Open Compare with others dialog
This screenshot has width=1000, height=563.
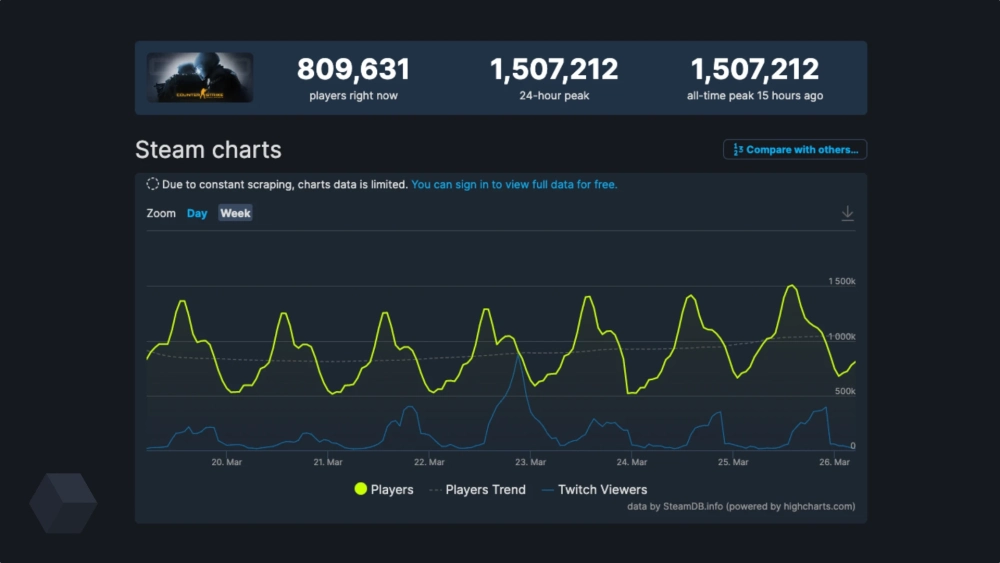[795, 150]
